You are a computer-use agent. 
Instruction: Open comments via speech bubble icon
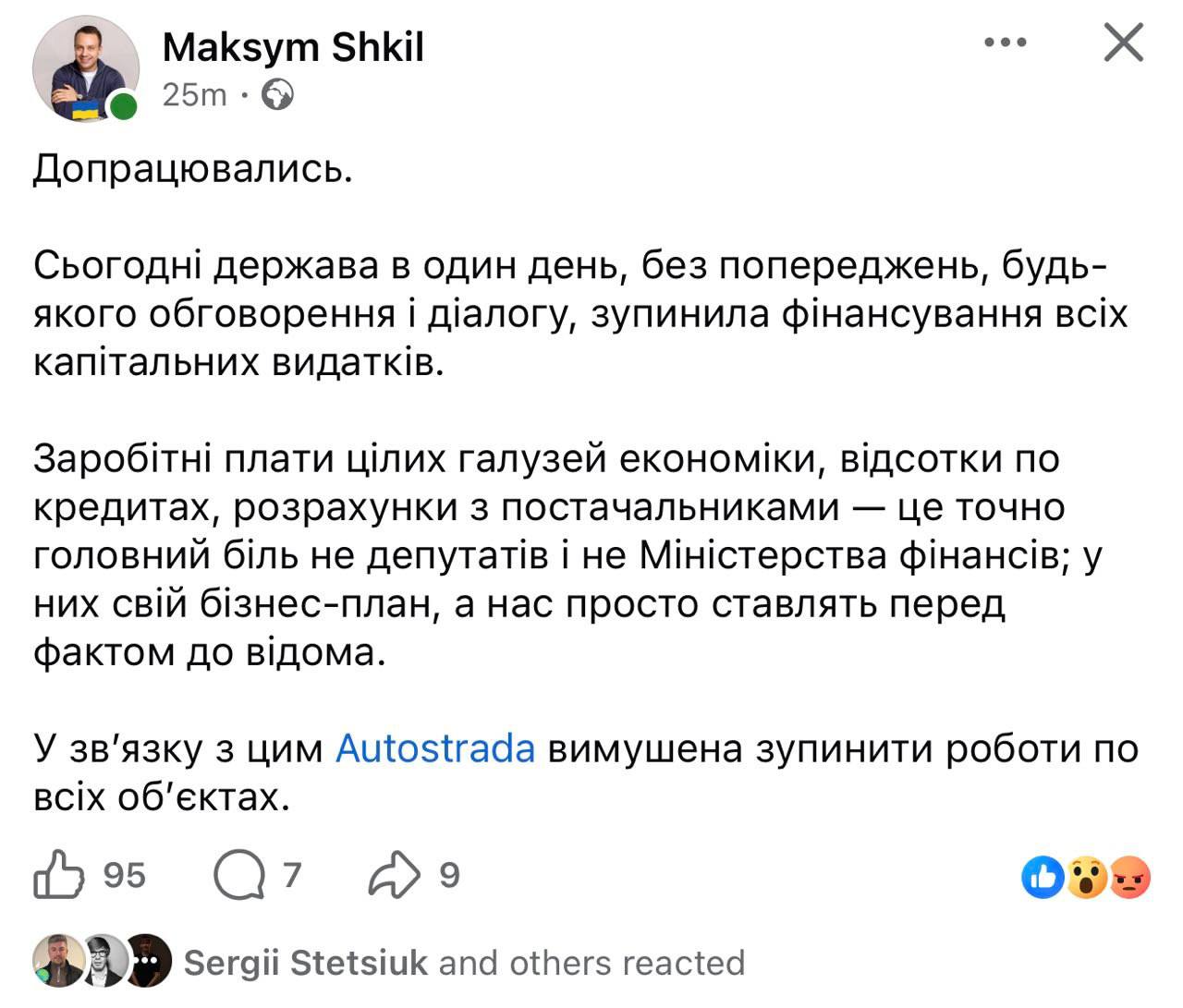[238, 875]
